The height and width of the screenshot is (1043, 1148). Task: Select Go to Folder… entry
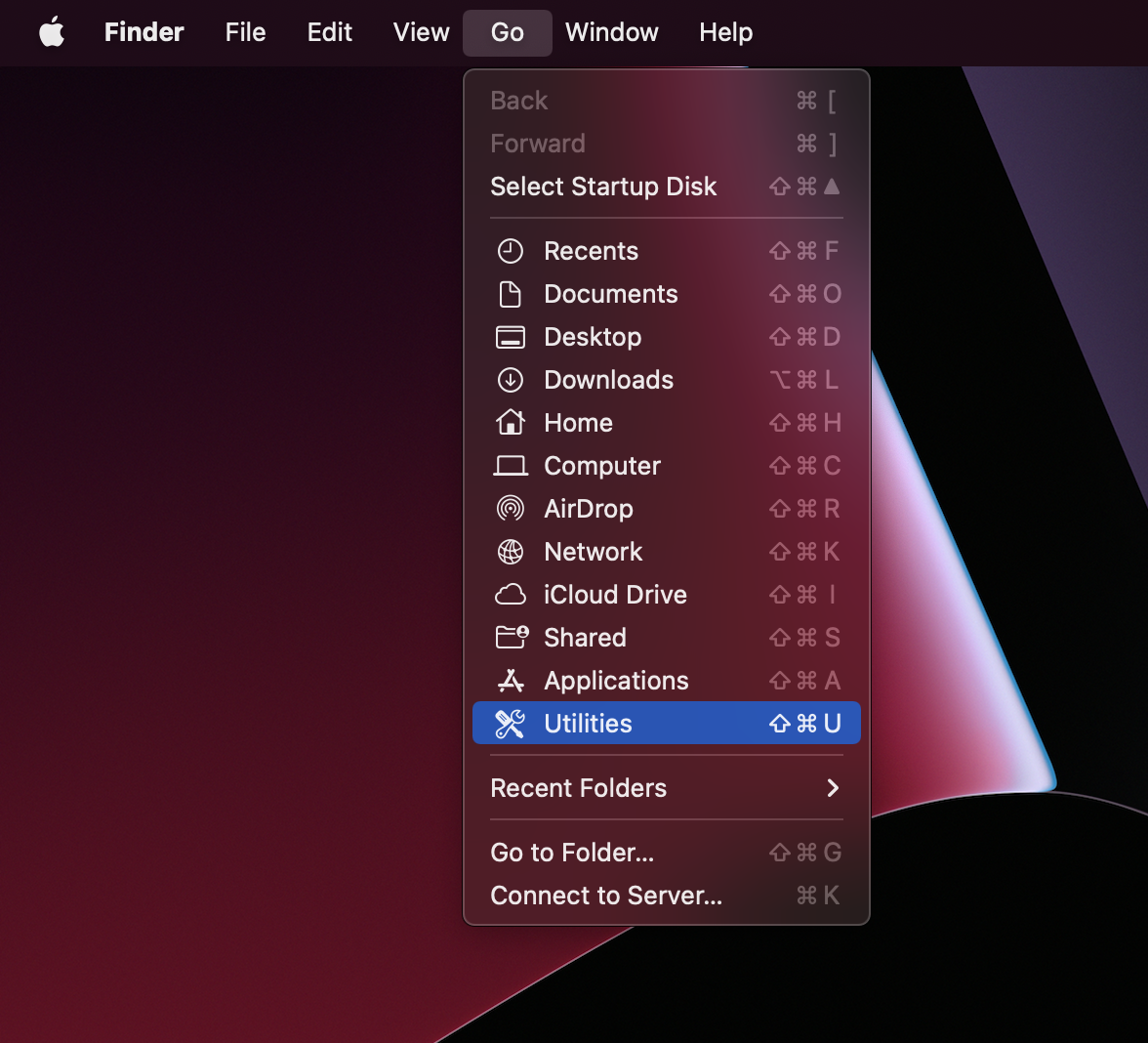666,853
